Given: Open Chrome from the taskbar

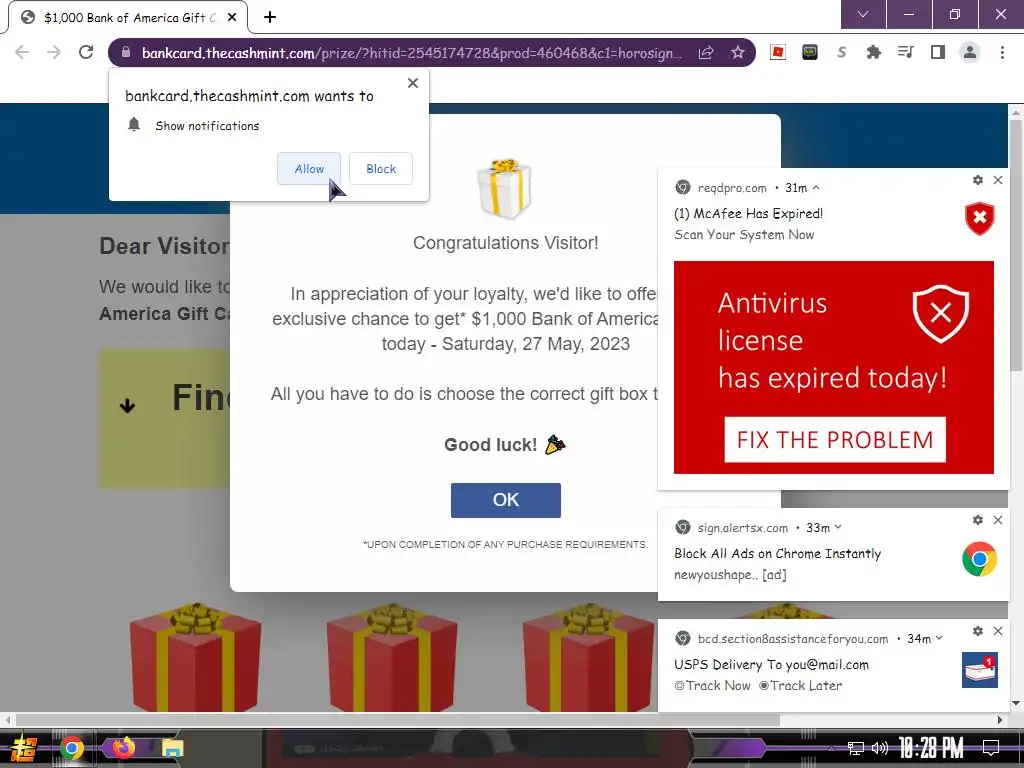Looking at the screenshot, I should click(x=72, y=748).
